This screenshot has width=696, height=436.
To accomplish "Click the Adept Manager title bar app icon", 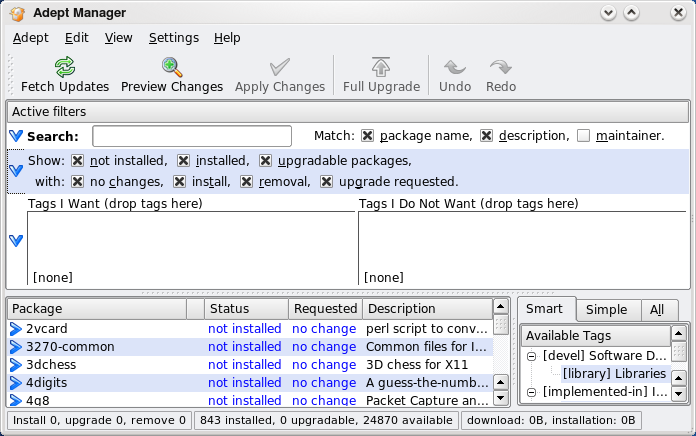I will click(x=18, y=13).
